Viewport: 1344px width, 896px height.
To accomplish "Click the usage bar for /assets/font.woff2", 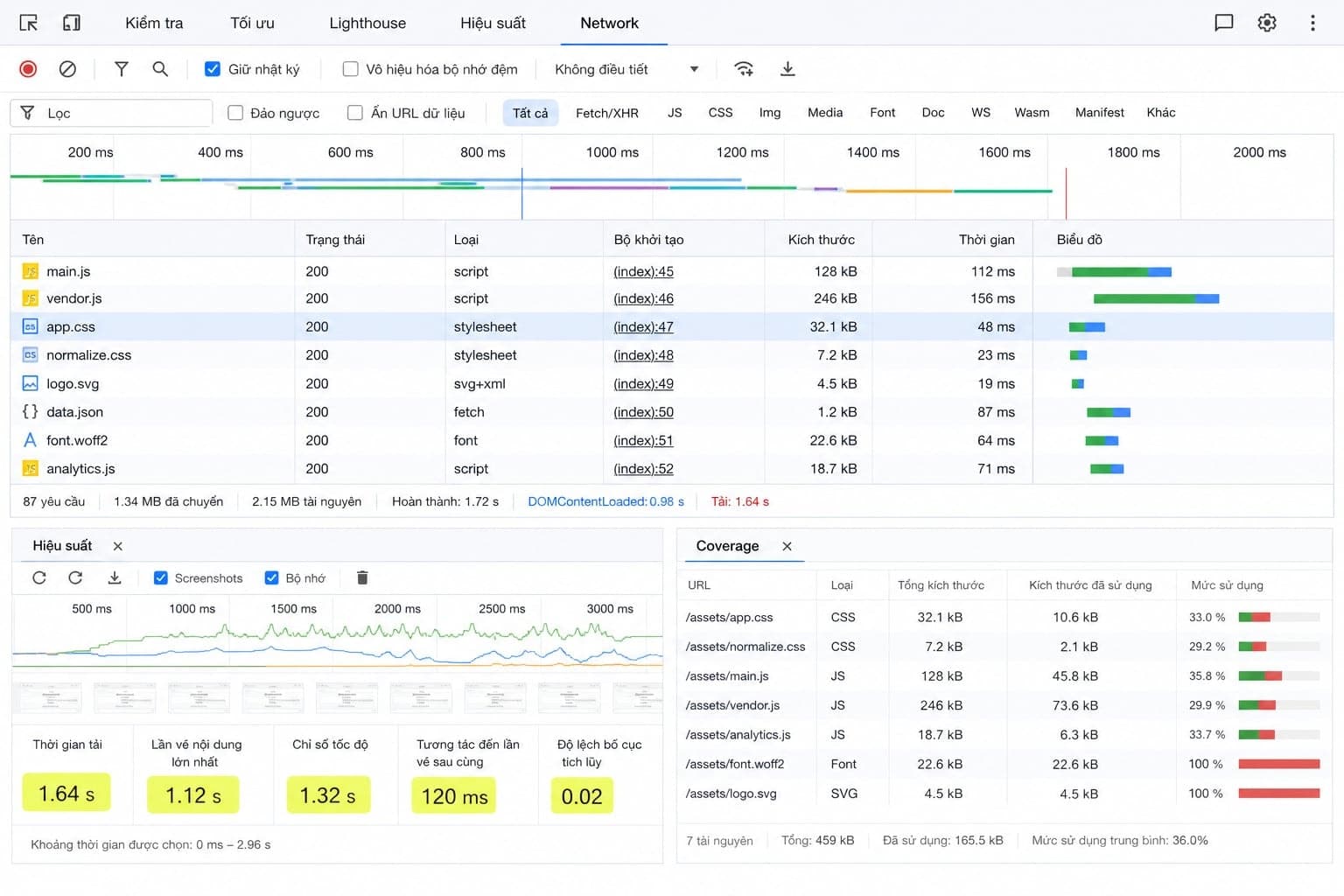I will (1278, 764).
